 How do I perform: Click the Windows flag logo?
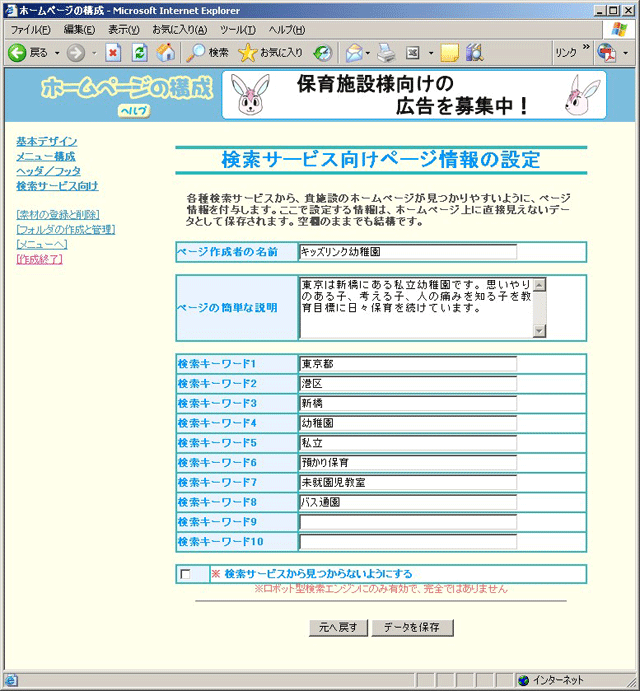coord(619,29)
